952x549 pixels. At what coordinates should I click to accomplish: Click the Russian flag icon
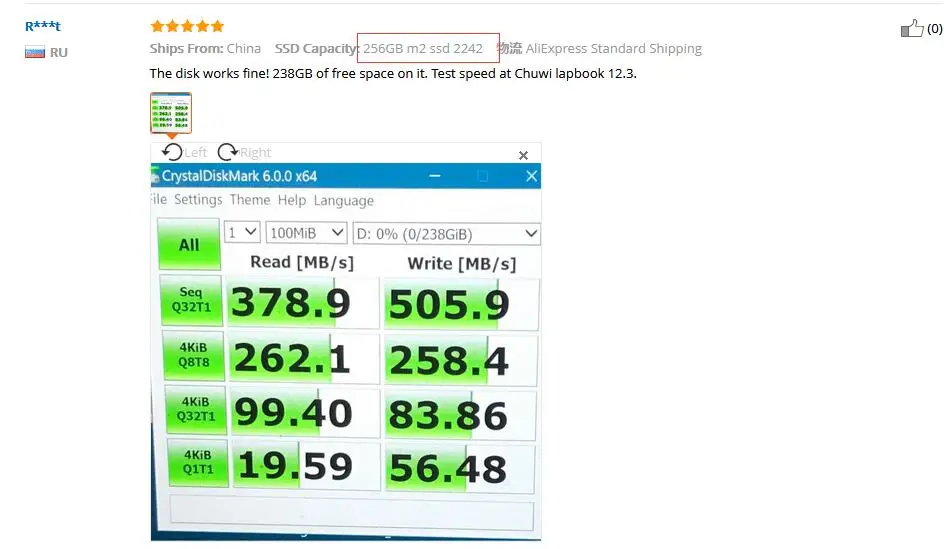point(35,52)
